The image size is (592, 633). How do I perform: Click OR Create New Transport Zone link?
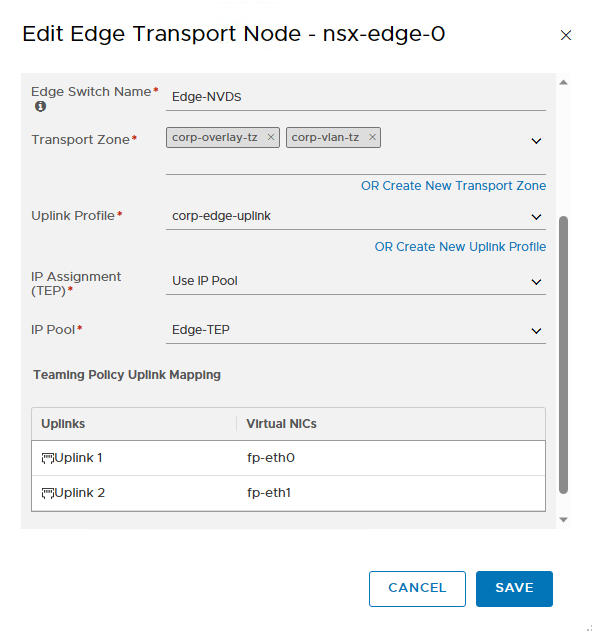453,186
